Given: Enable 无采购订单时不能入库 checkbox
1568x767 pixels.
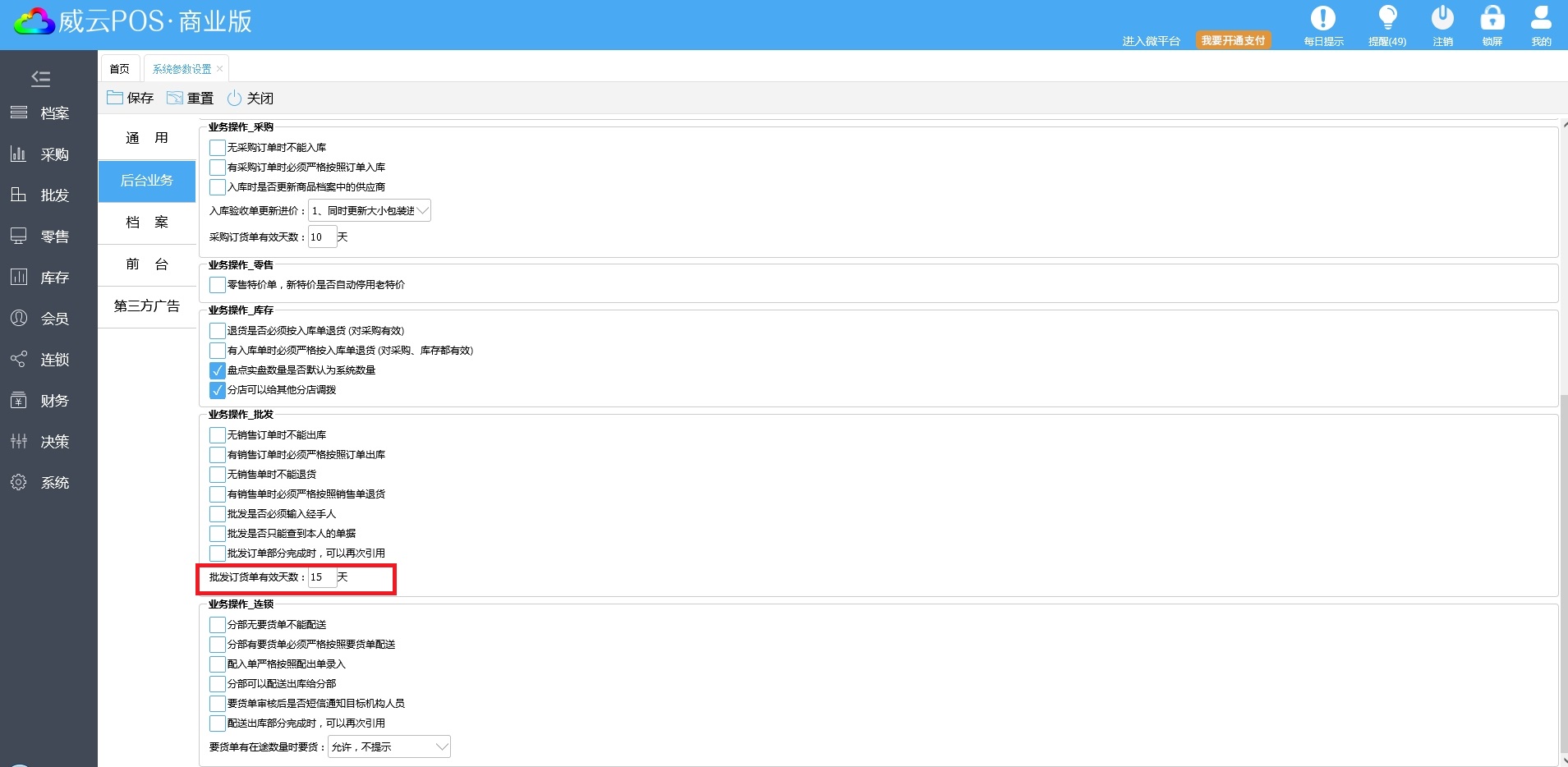Looking at the screenshot, I should 217,148.
